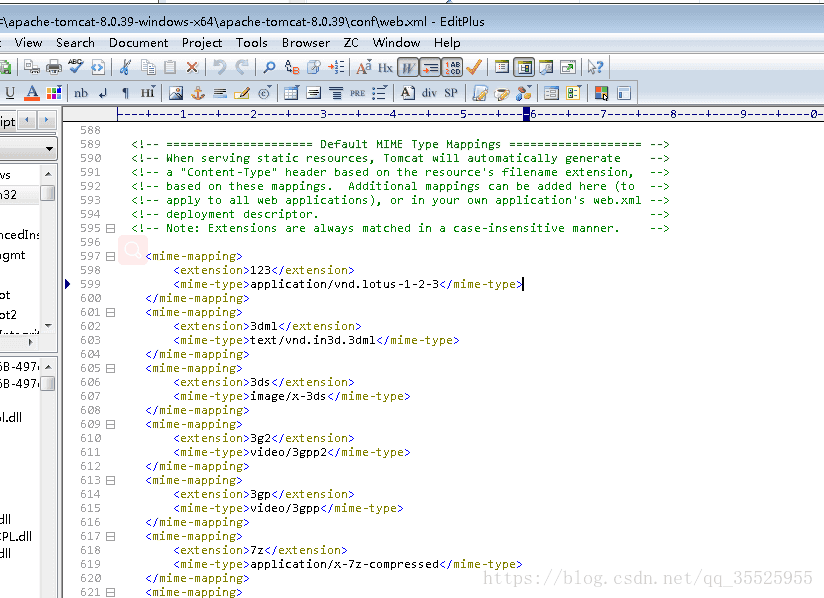Viewport: 824px width, 598px height.
Task: Open the Window menu
Action: [396, 43]
